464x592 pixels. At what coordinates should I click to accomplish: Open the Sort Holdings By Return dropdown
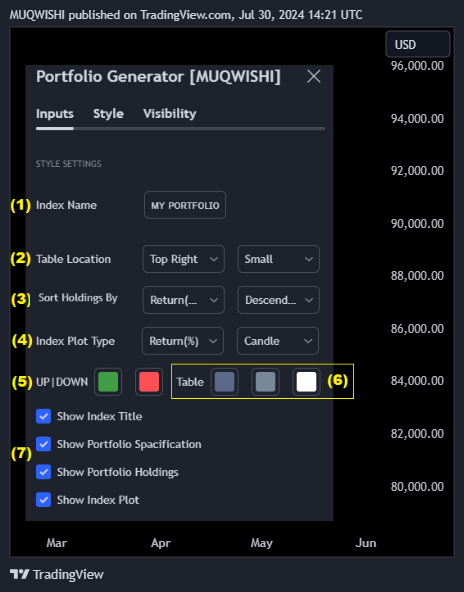(183, 300)
